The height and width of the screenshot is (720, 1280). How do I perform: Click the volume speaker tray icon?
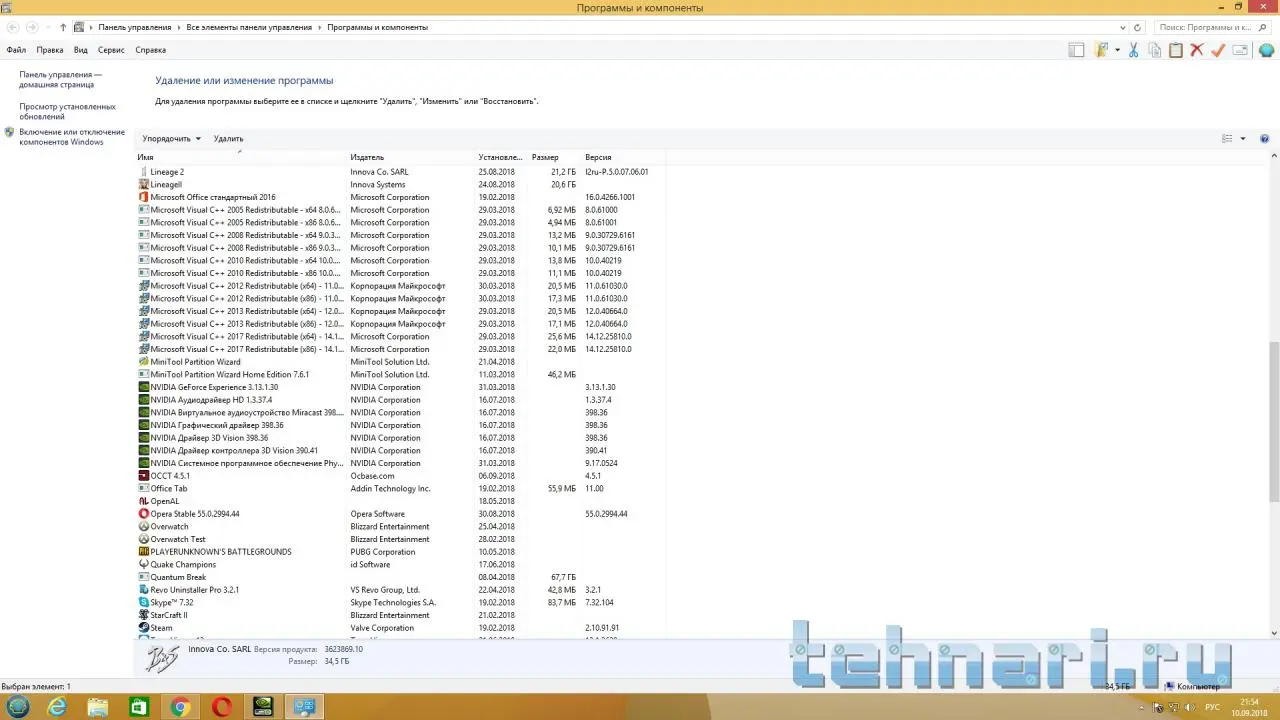(x=1190, y=707)
